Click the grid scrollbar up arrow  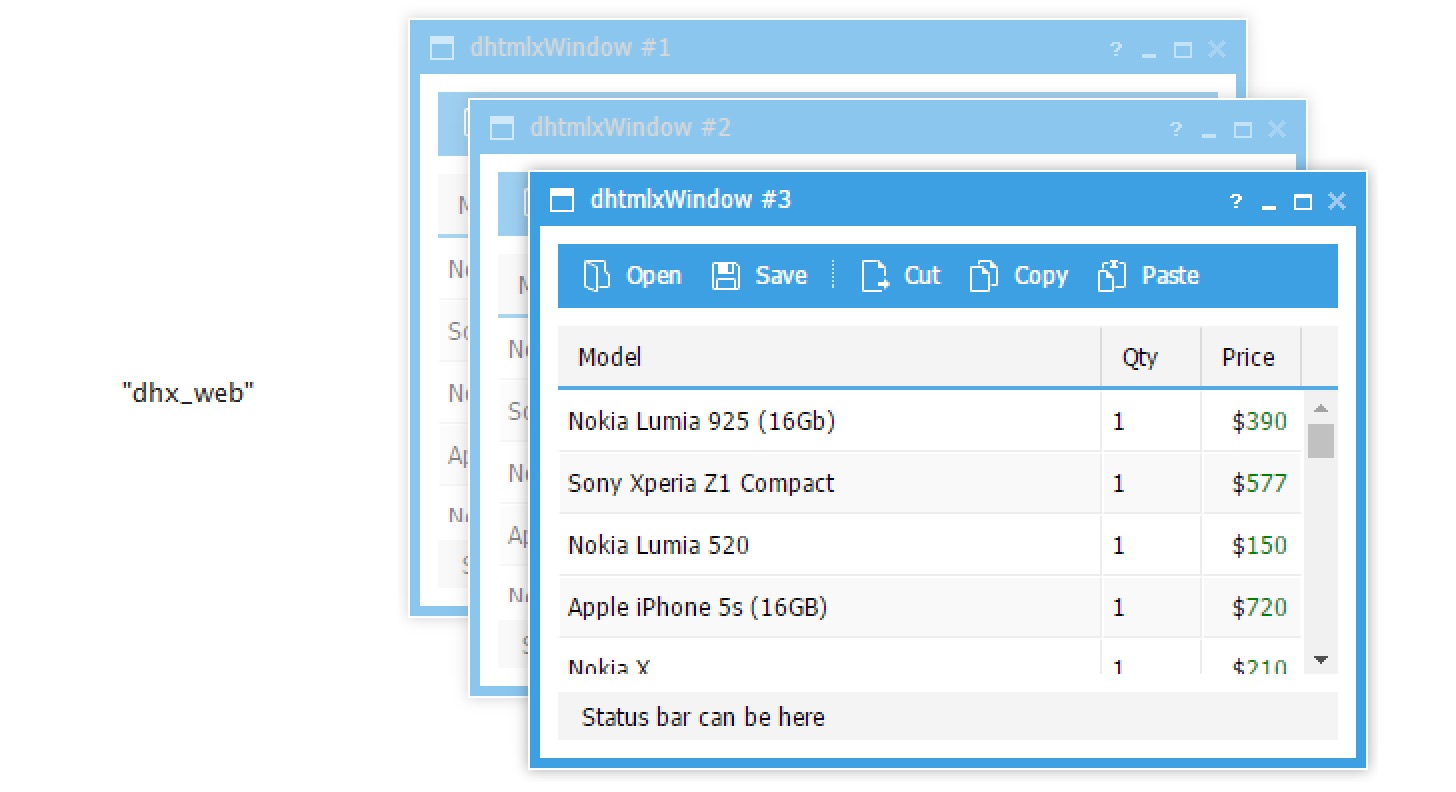(1321, 407)
